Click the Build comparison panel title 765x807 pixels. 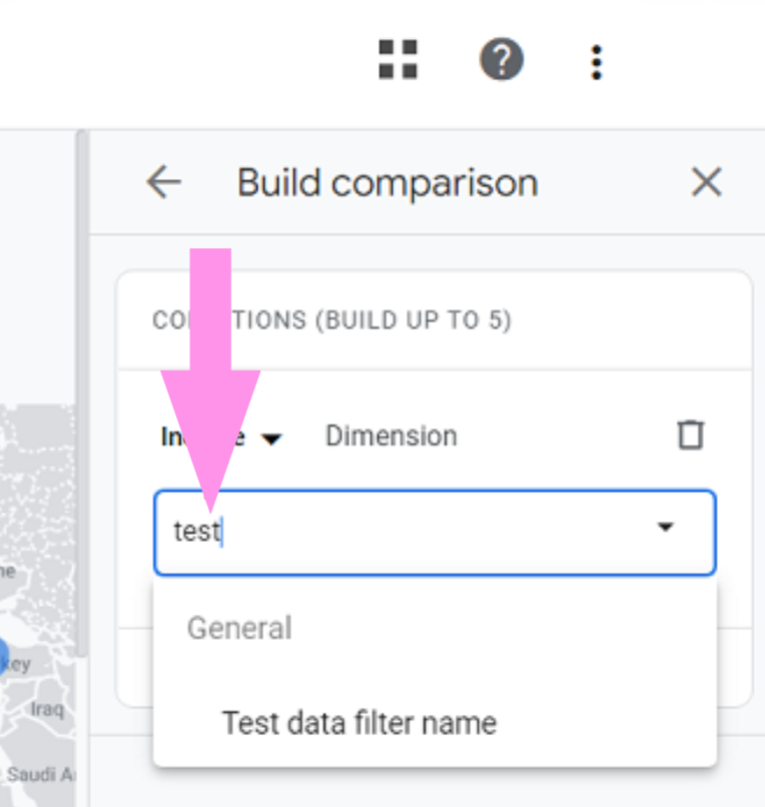pyautogui.click(x=387, y=183)
